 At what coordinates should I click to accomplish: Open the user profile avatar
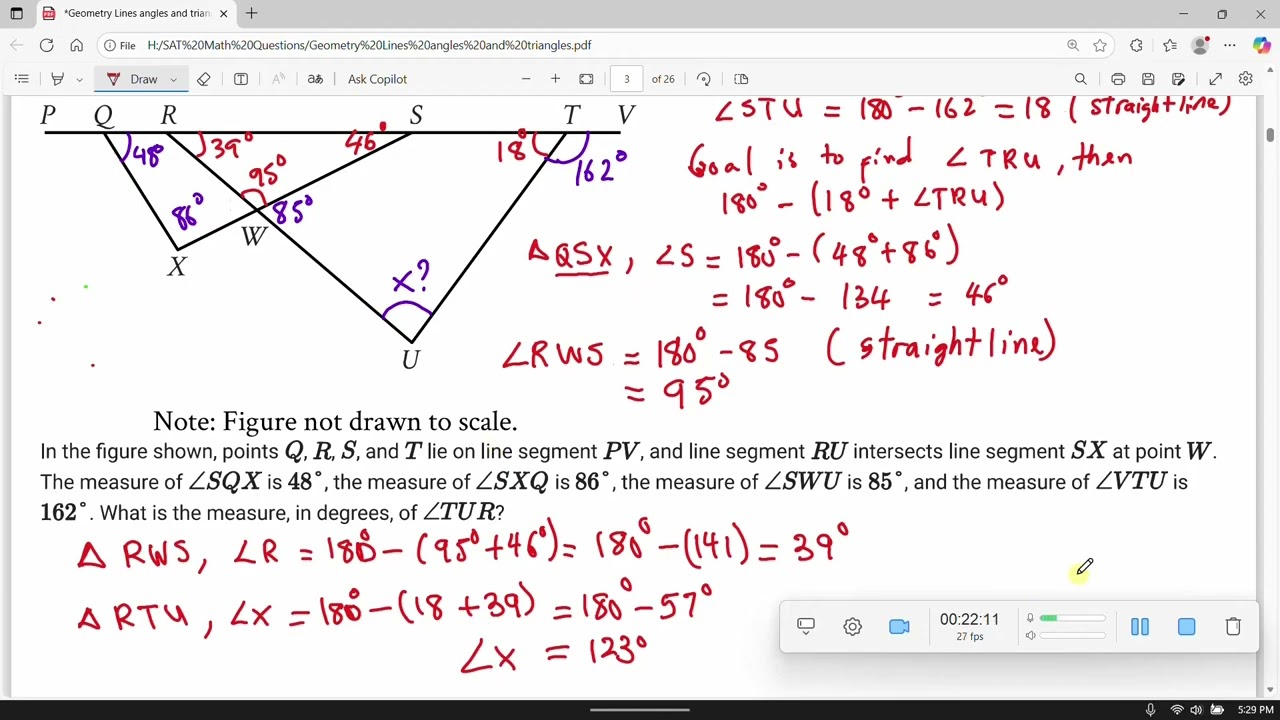(1201, 45)
